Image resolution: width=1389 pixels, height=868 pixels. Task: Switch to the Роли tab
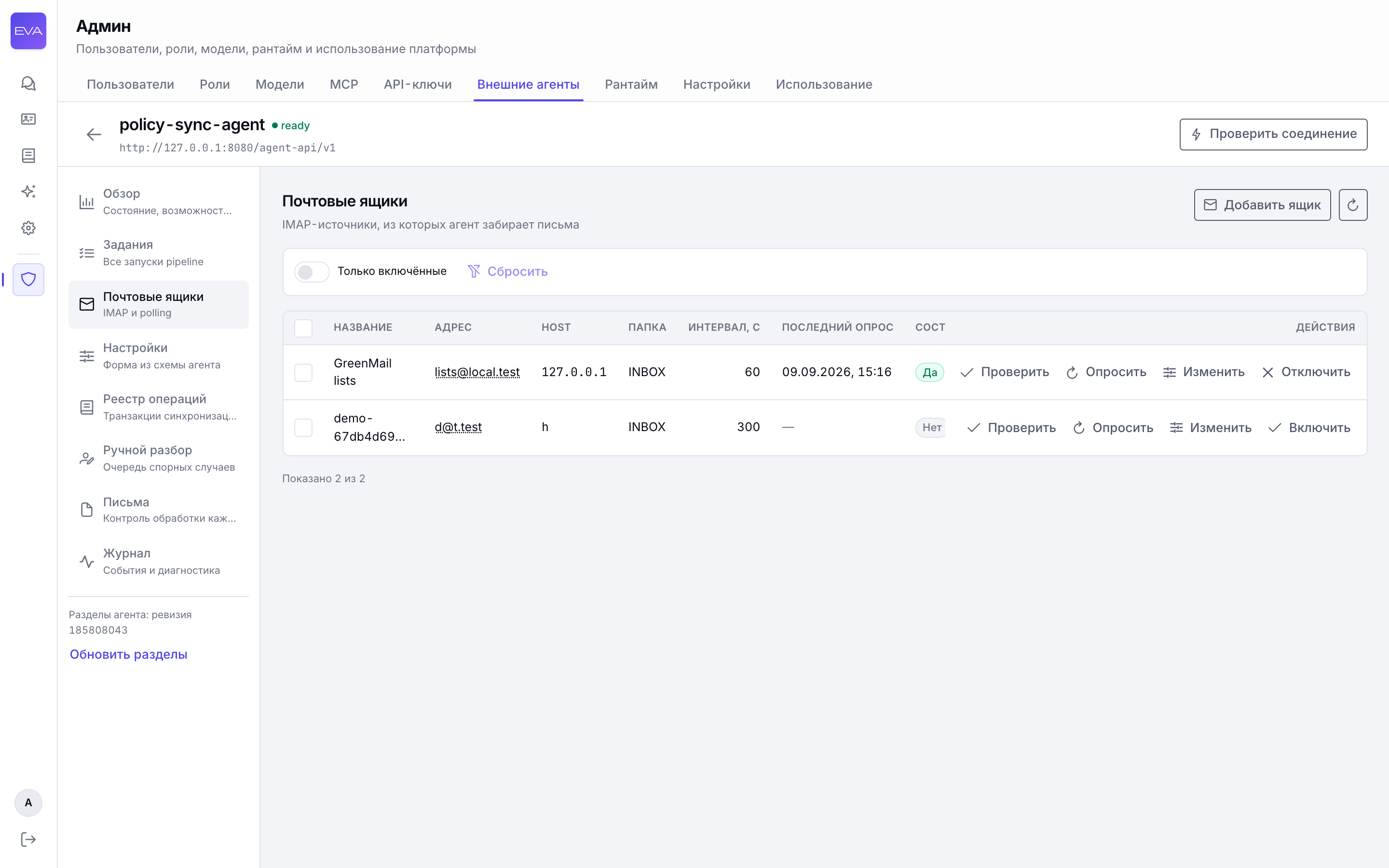215,84
